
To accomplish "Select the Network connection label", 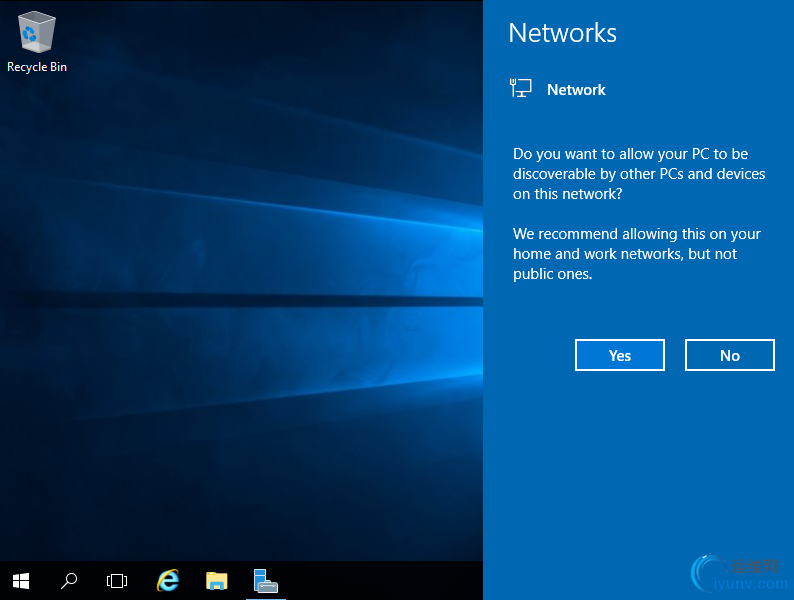I will 576,90.
